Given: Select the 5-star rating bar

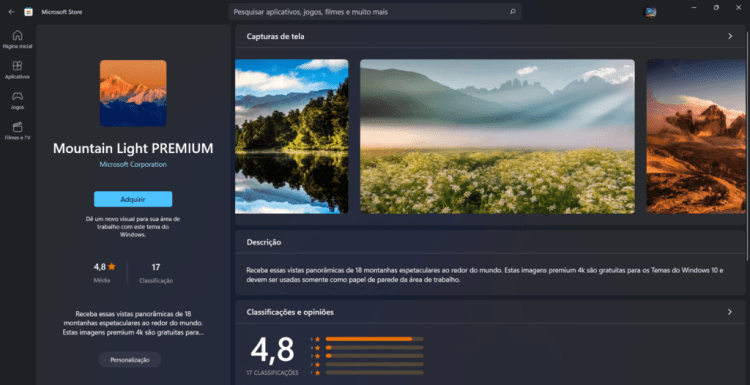Looking at the screenshot, I should coord(375,339).
